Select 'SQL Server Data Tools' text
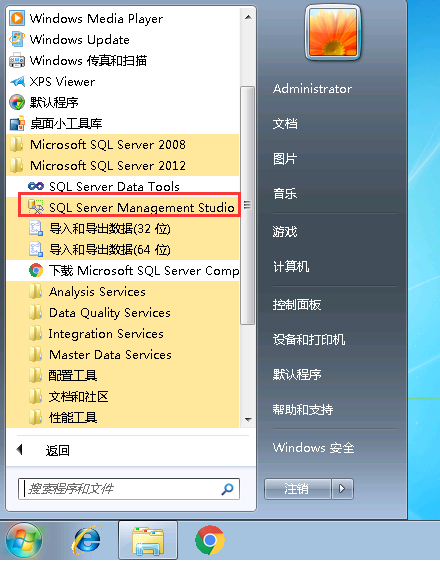Viewport: 440px width, 561px height. tap(114, 186)
